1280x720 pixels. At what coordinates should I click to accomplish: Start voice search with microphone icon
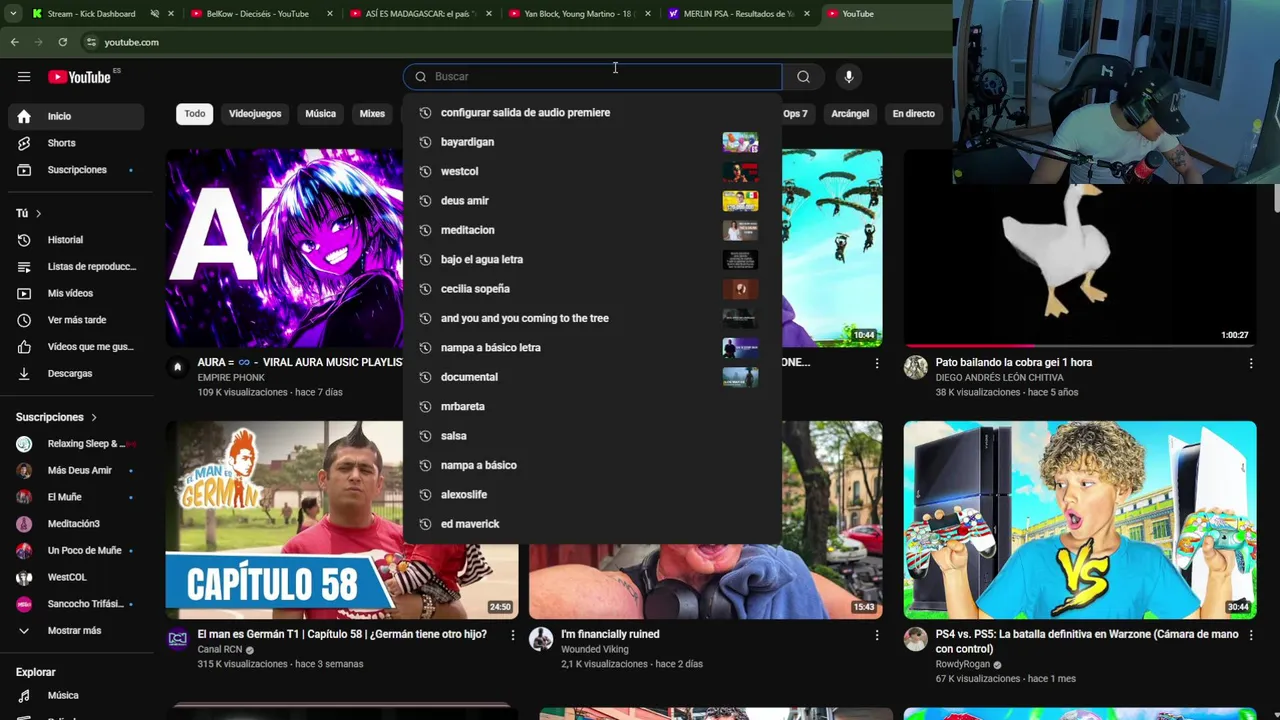coord(848,77)
